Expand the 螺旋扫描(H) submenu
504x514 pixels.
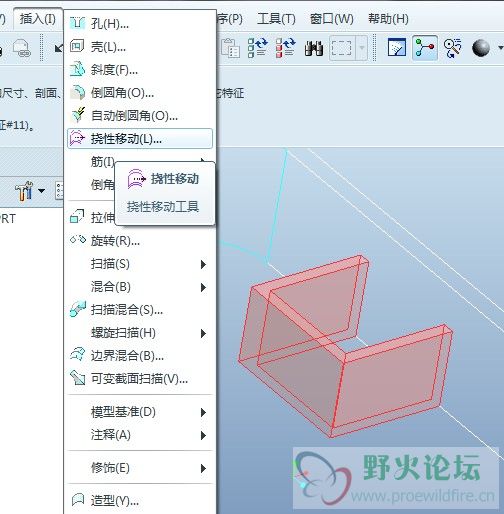coord(140,333)
